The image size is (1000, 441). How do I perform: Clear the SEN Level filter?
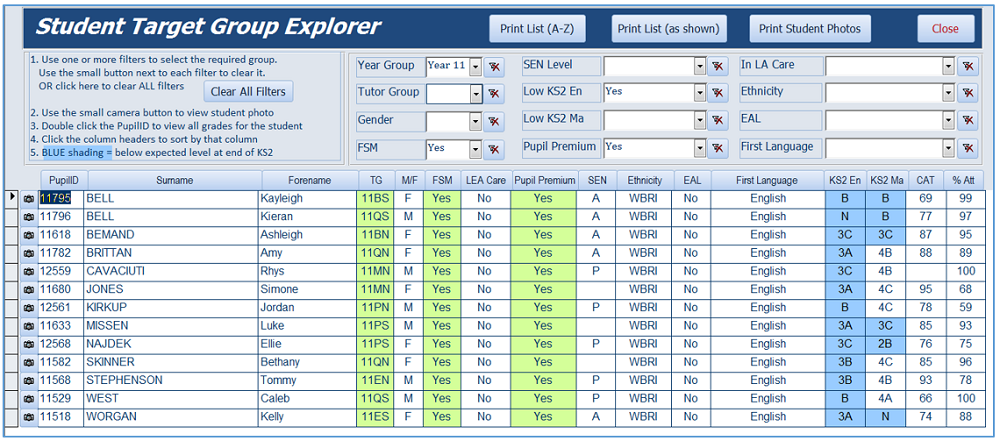(717, 66)
